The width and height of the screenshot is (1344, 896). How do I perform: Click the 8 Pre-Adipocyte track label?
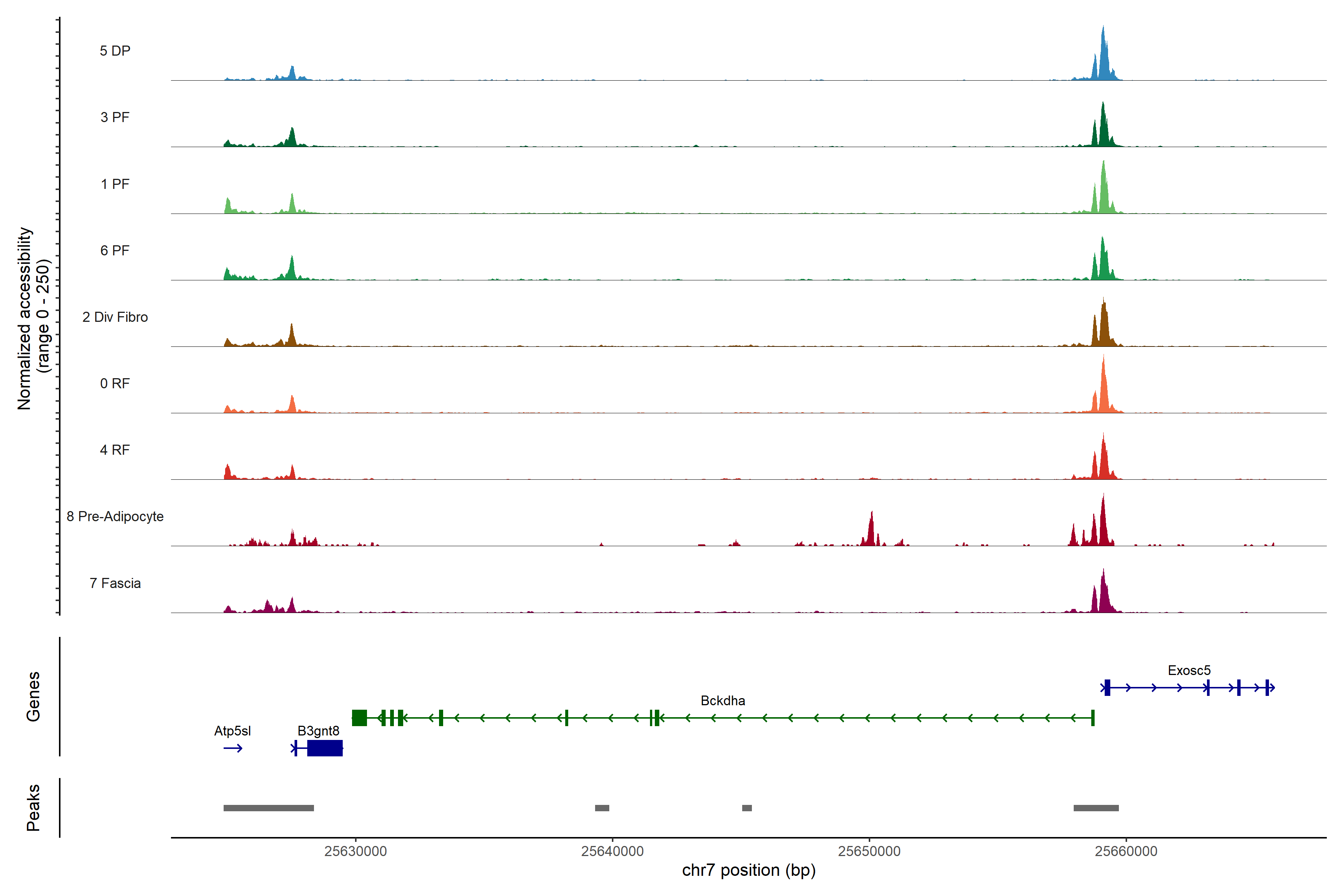(x=115, y=517)
